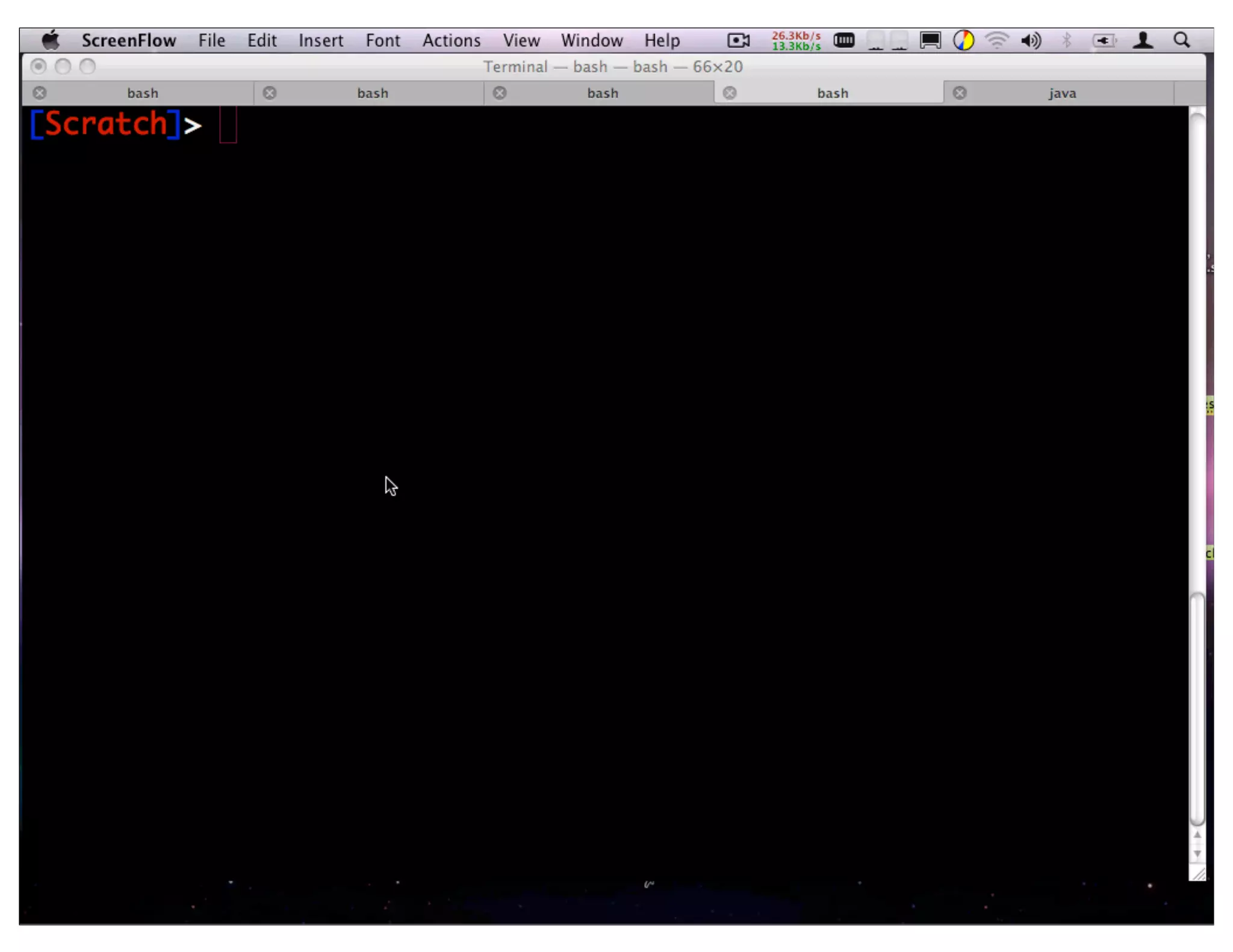
Task: Switch to the third bash tab
Action: point(603,93)
